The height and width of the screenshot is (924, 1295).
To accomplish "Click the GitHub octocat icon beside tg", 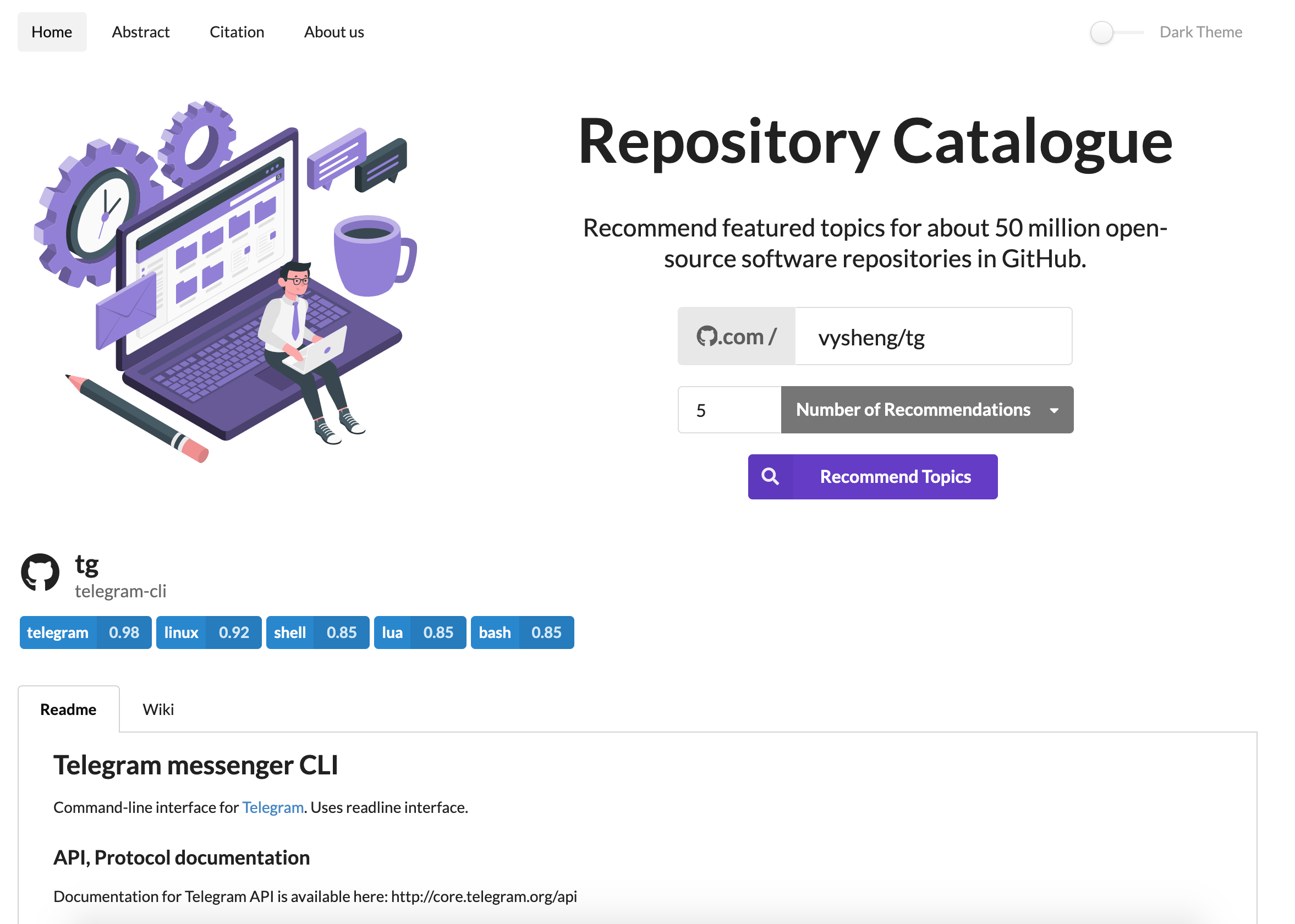I will tap(40, 573).
